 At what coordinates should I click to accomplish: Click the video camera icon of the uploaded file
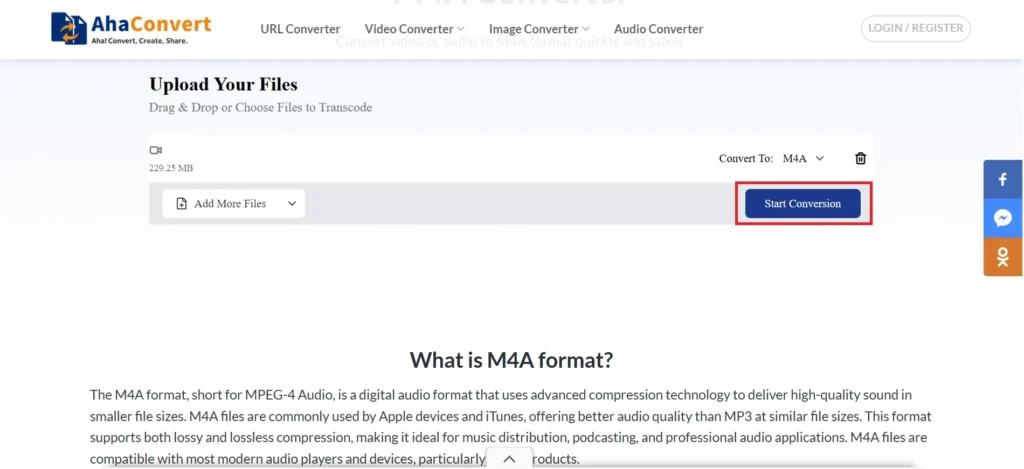pyautogui.click(x=156, y=150)
